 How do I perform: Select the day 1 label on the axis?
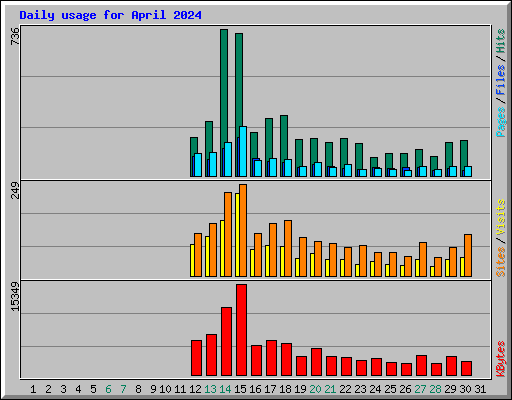point(33,389)
